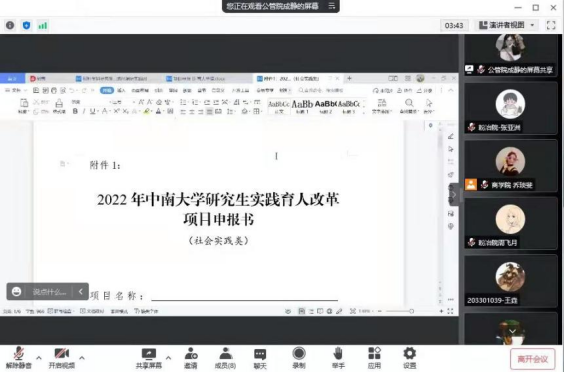
Task: Turn on the camera (开启视频)
Action: tap(62, 358)
